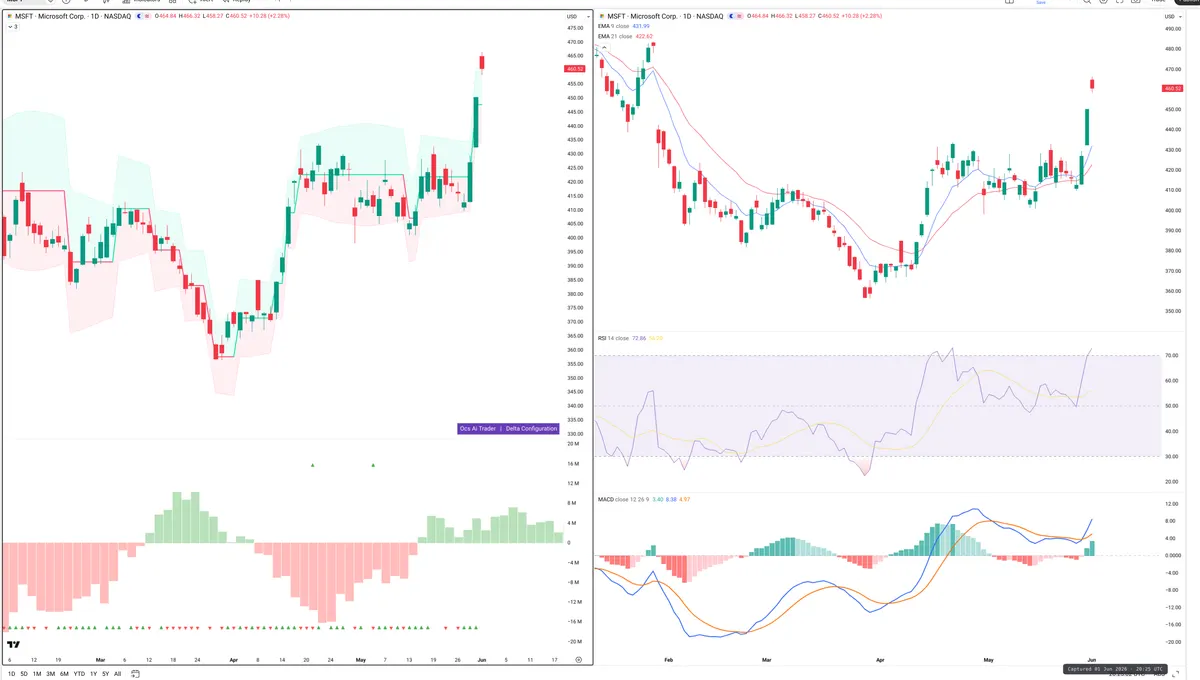Open the USD currency dropdown on right chart
The height and width of the screenshot is (680, 1200).
tap(1171, 16)
